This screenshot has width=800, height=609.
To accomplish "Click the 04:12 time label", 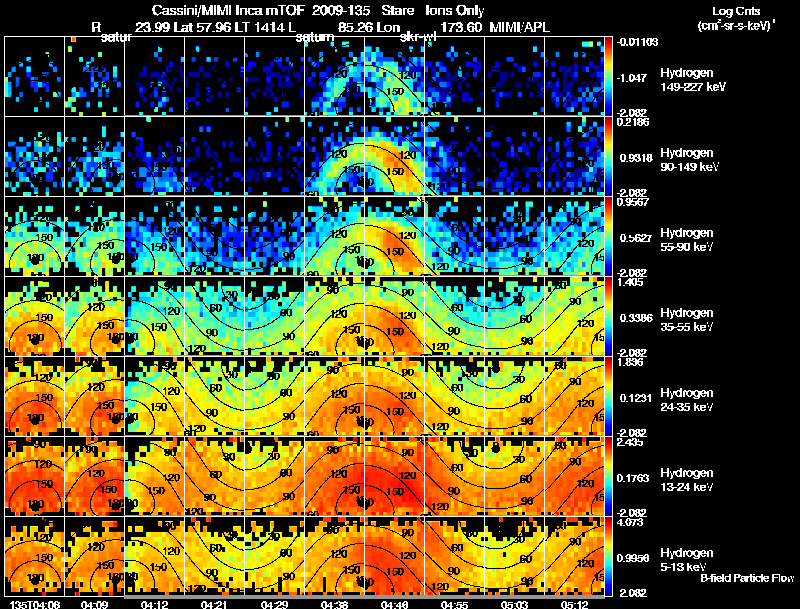I will [x=154, y=604].
